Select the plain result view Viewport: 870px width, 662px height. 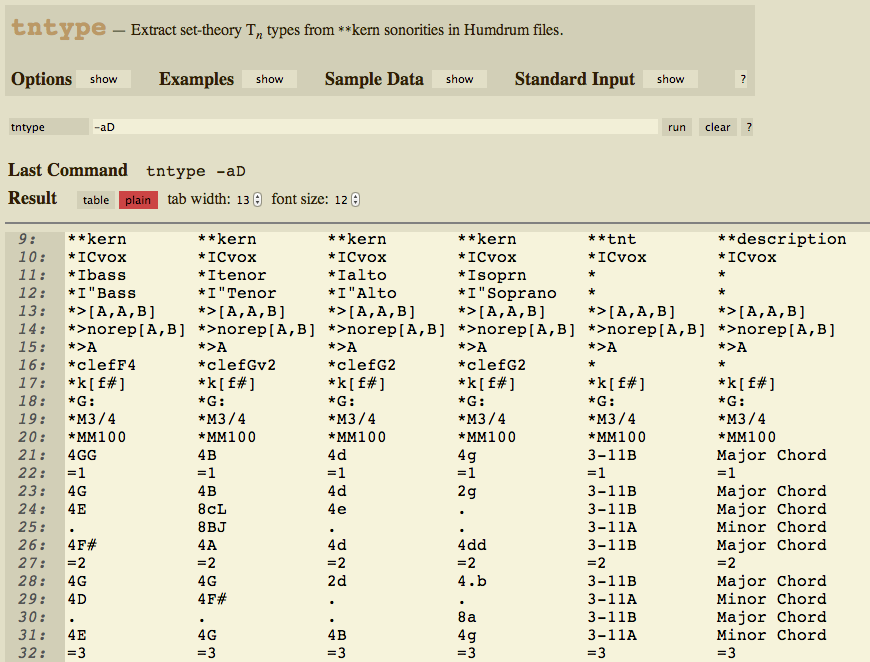[x=138, y=200]
